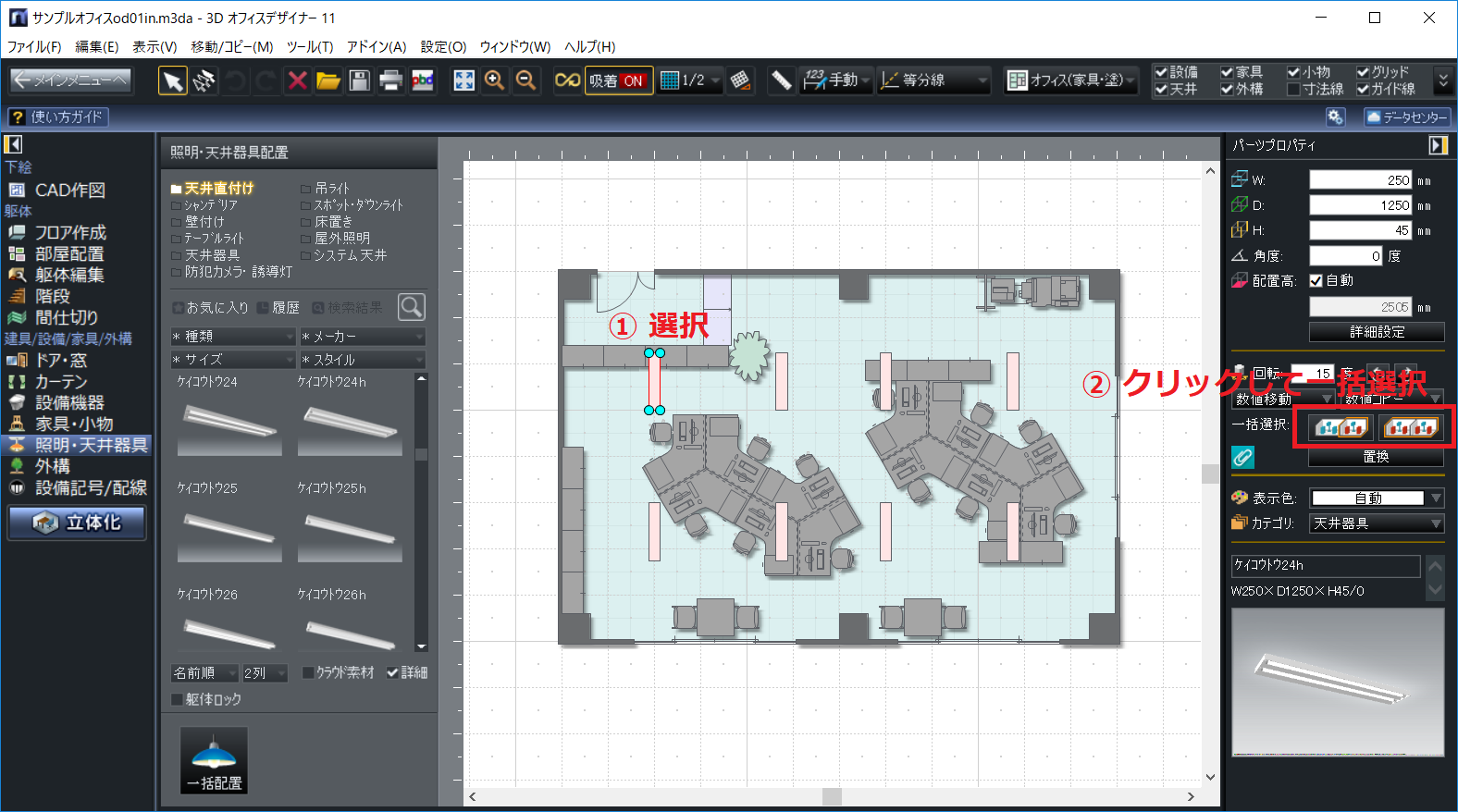
Task: Open the カテゴリ dropdown
Action: (x=1377, y=523)
